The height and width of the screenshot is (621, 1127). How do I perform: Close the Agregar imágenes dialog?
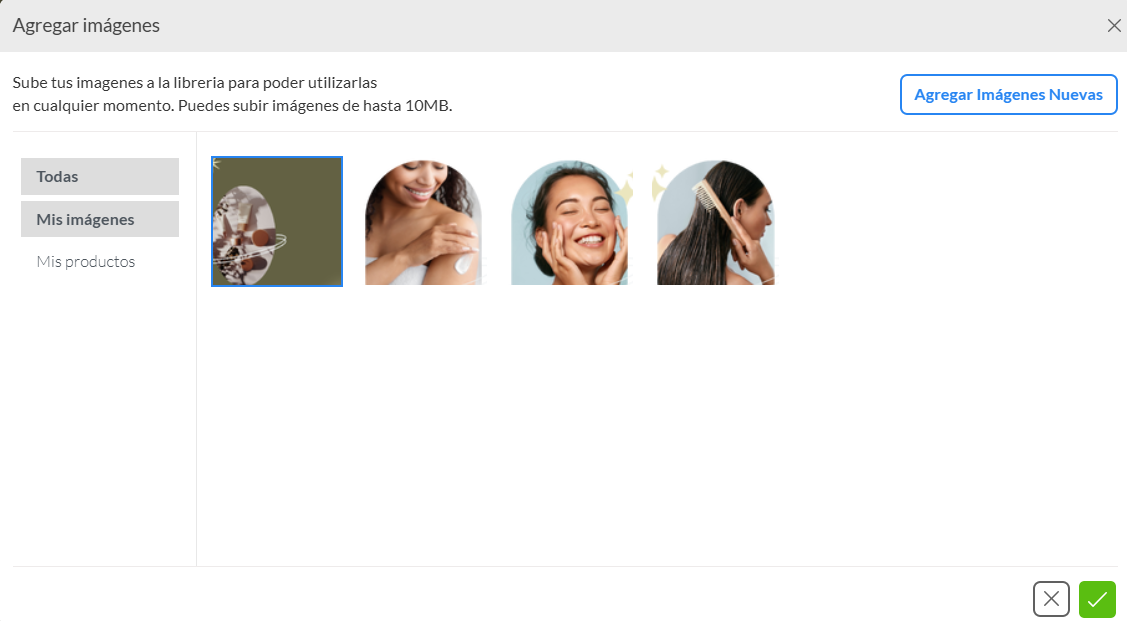click(x=1113, y=26)
